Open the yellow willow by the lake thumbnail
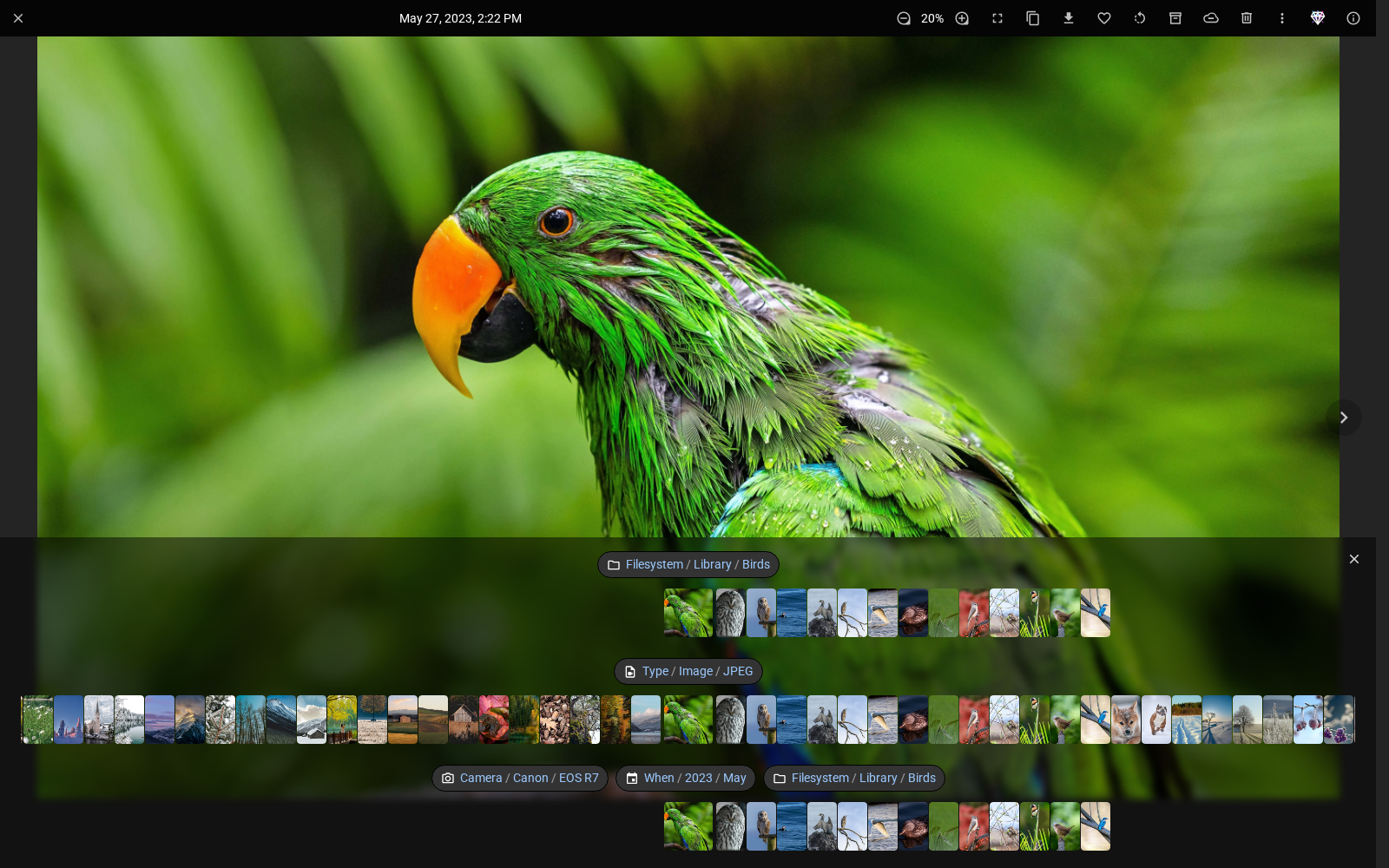 (342, 720)
